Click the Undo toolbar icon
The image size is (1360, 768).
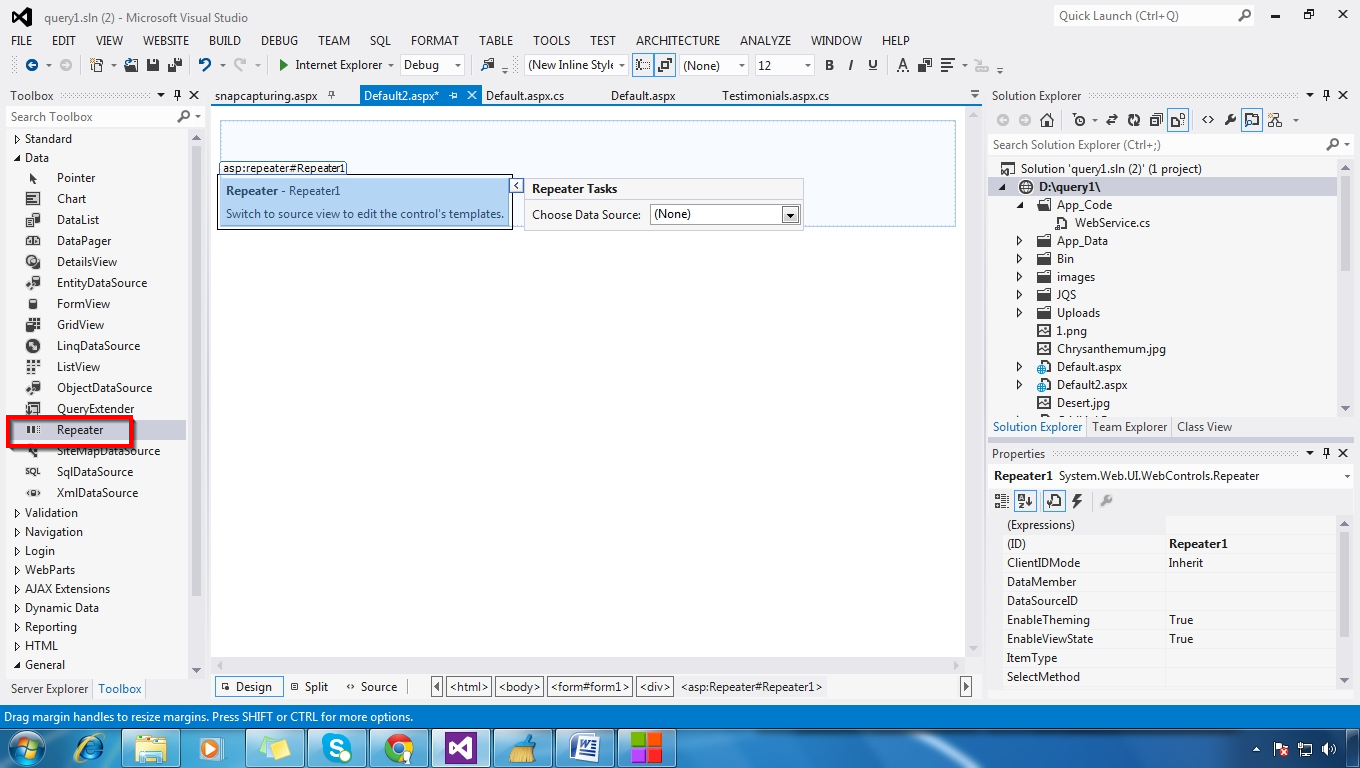[205, 65]
